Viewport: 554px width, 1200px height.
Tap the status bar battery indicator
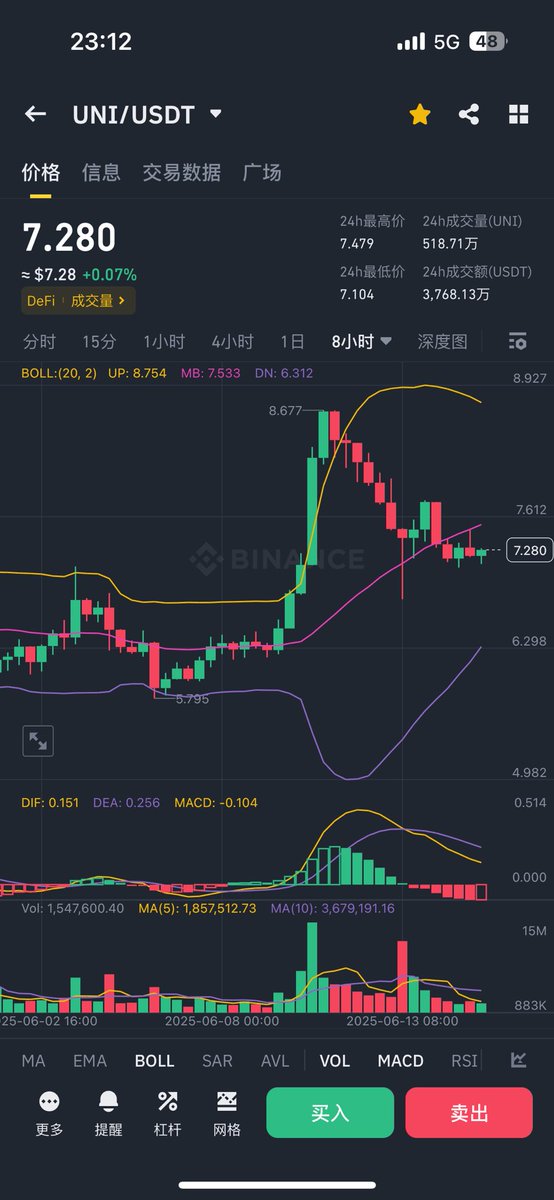tap(488, 42)
